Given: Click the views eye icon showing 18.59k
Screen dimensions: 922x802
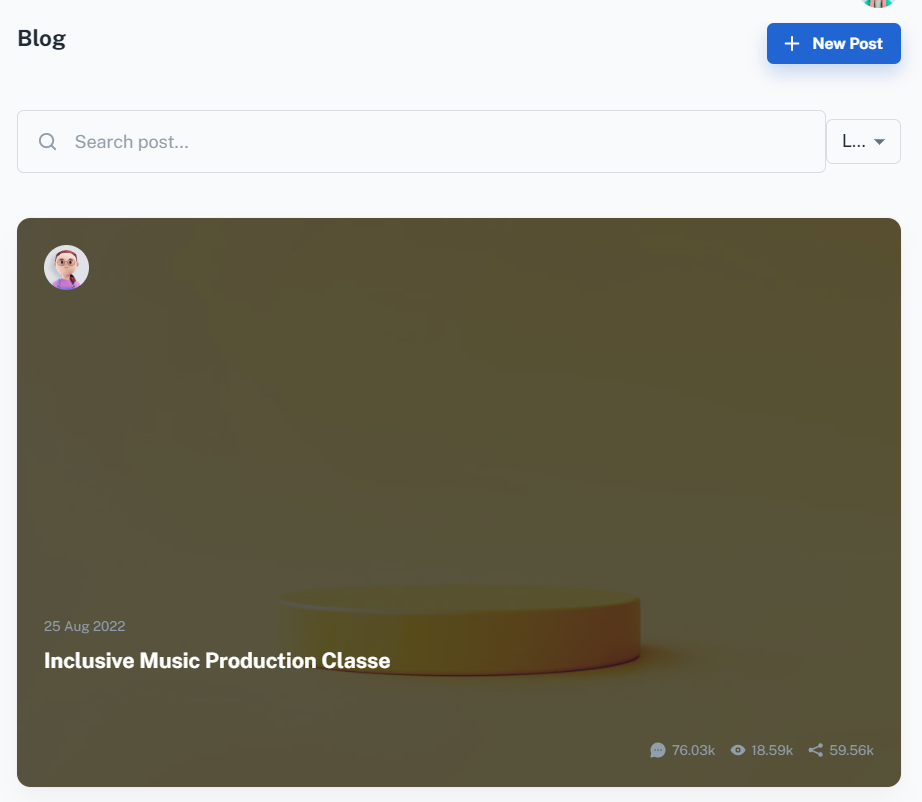Looking at the screenshot, I should click(738, 750).
